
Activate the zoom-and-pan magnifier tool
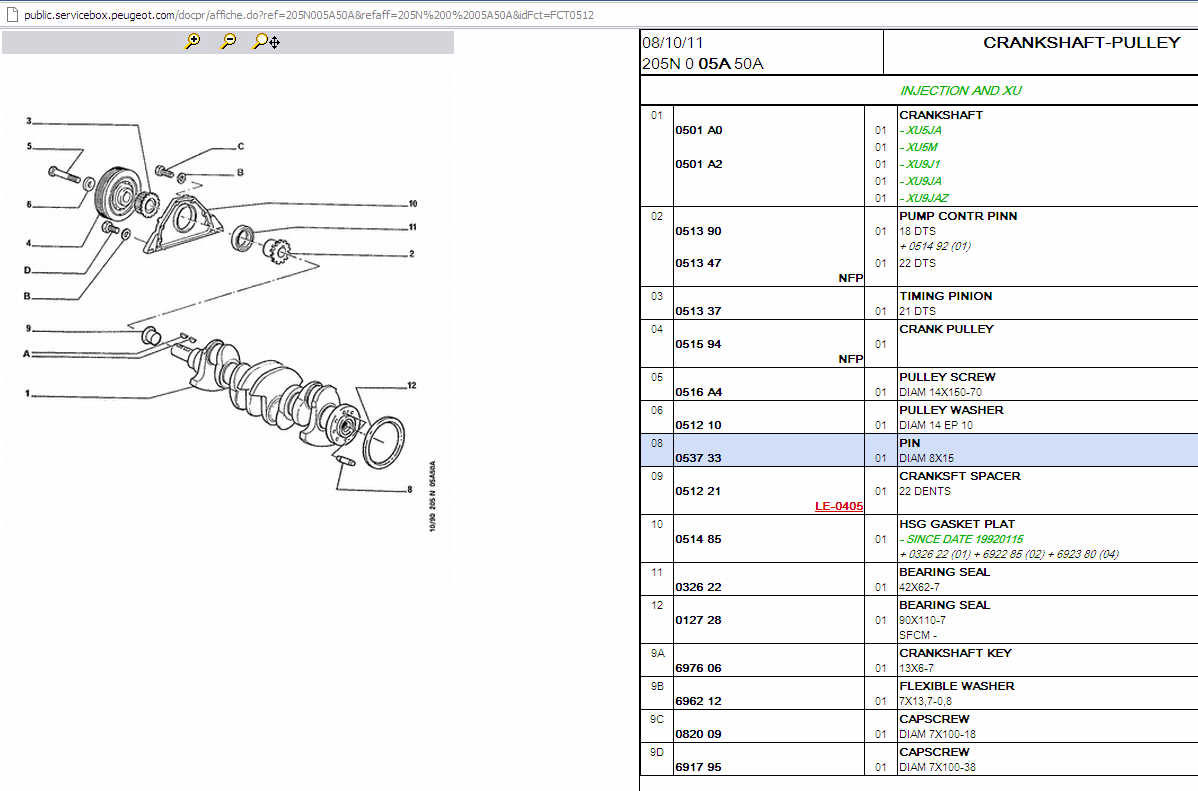(x=266, y=41)
